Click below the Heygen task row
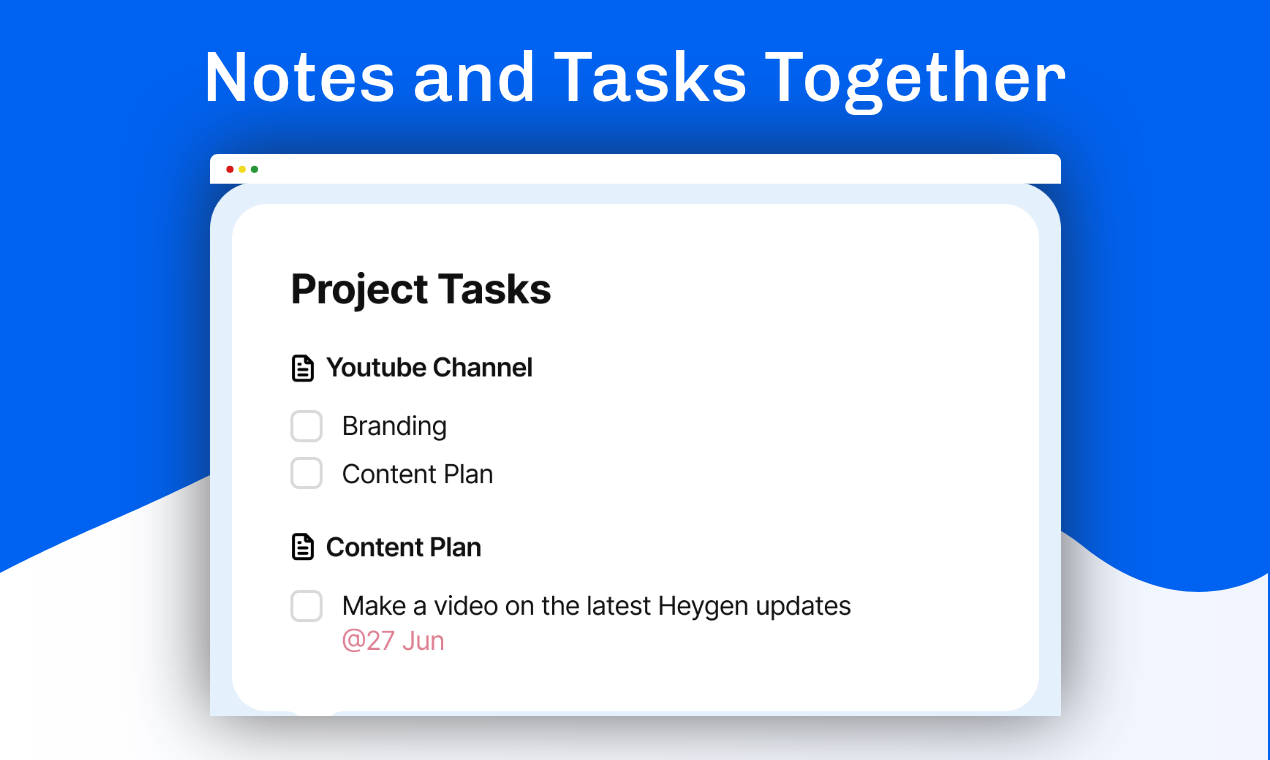The image size is (1270, 760). tap(600, 680)
